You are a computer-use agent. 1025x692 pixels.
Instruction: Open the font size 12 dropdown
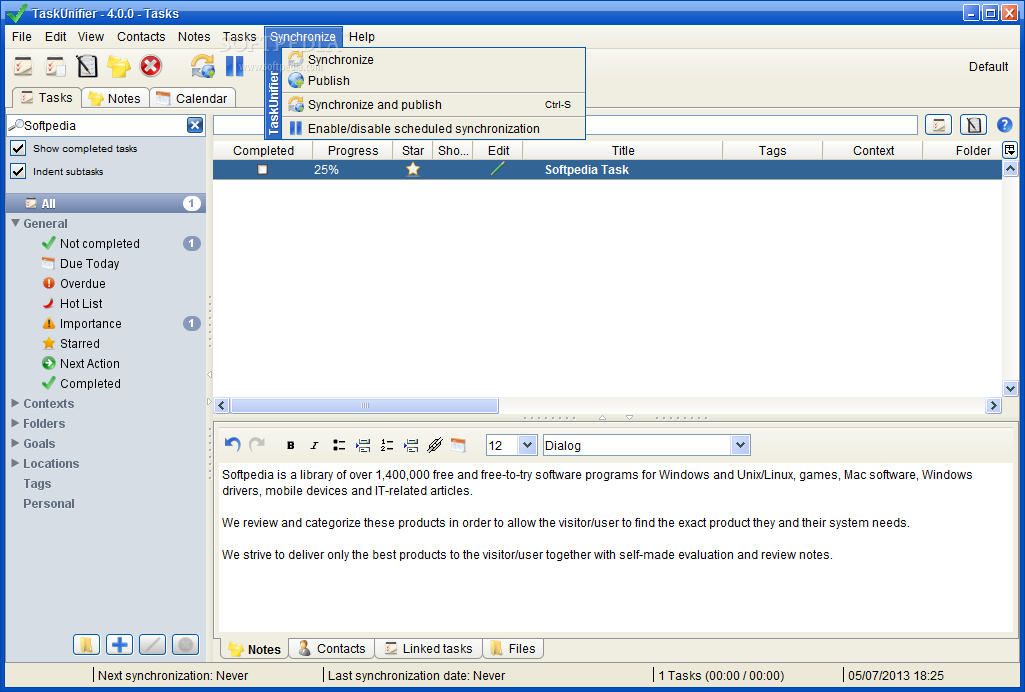(527, 446)
